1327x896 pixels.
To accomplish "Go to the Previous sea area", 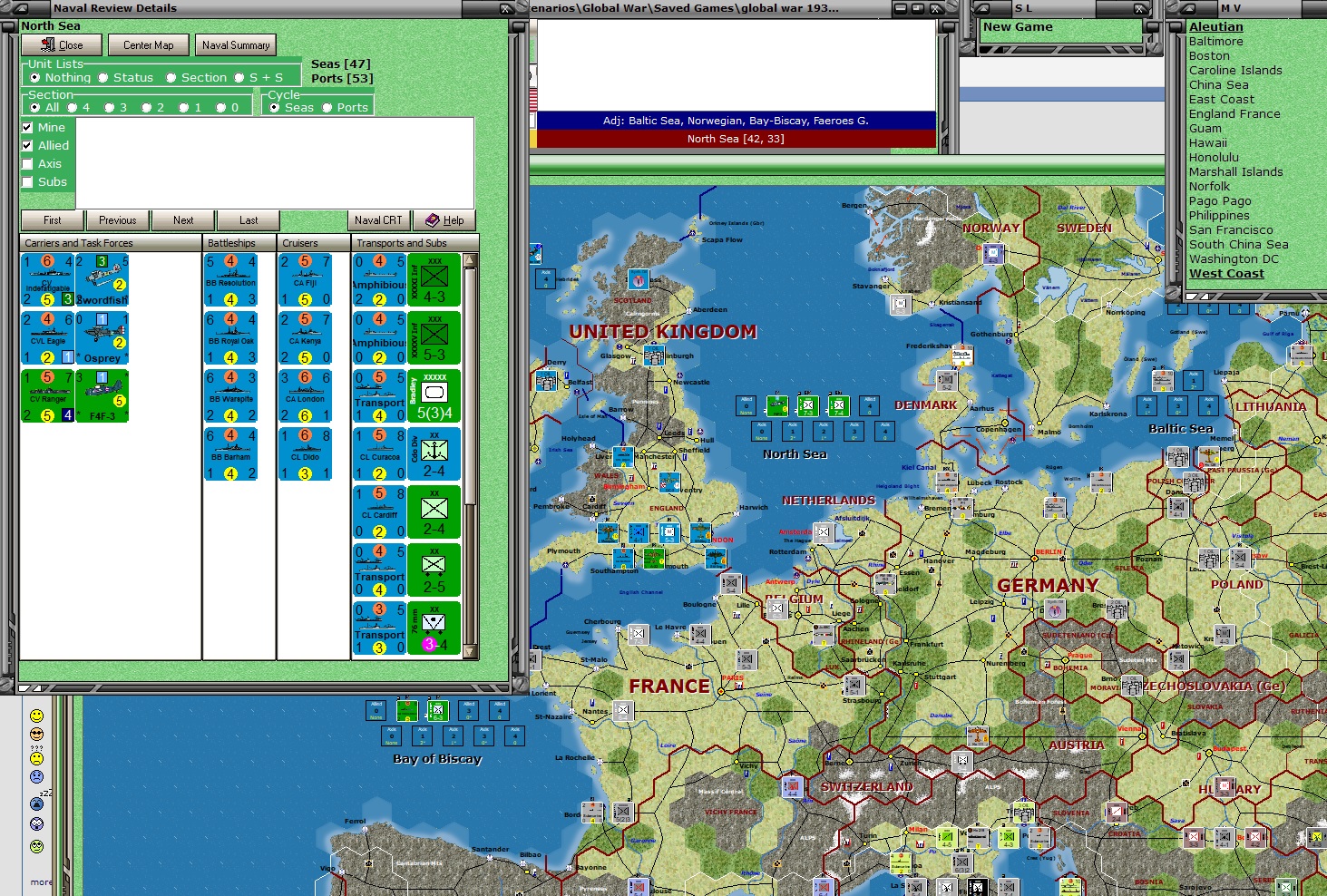I will click(x=118, y=220).
